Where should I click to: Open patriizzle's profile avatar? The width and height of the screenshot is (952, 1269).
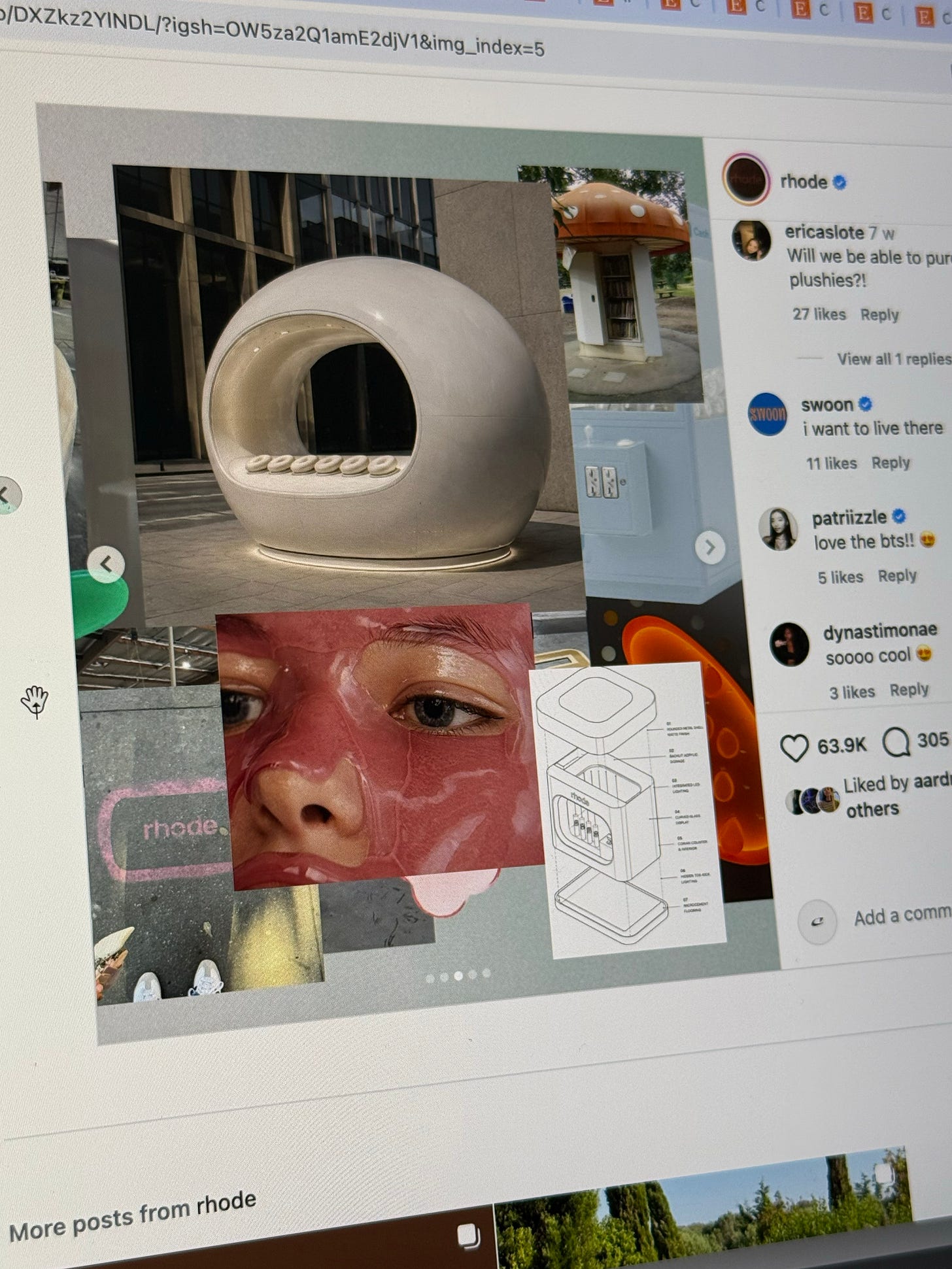click(x=778, y=529)
